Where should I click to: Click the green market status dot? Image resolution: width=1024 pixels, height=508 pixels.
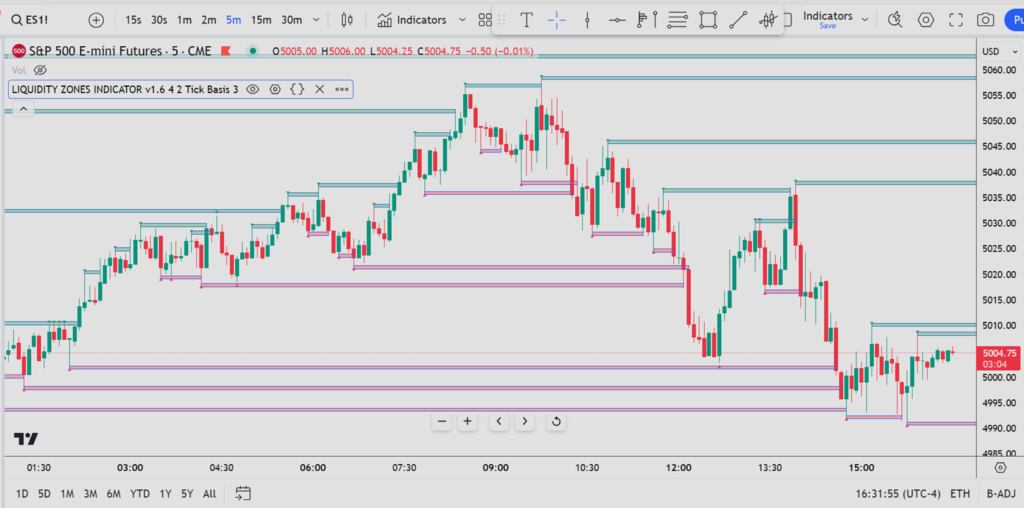252,51
